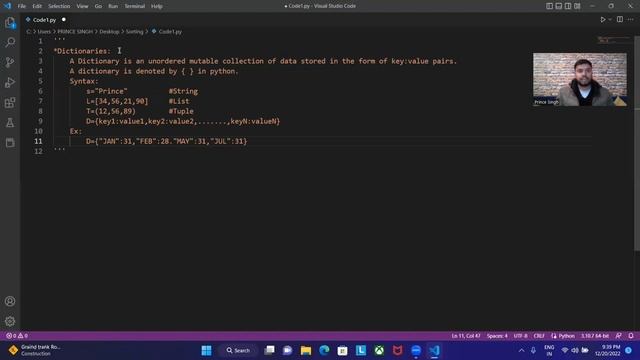This screenshot has width=640, height=360.
Task: Toggle Primary Side Bar layout icon
Action: 549,6
